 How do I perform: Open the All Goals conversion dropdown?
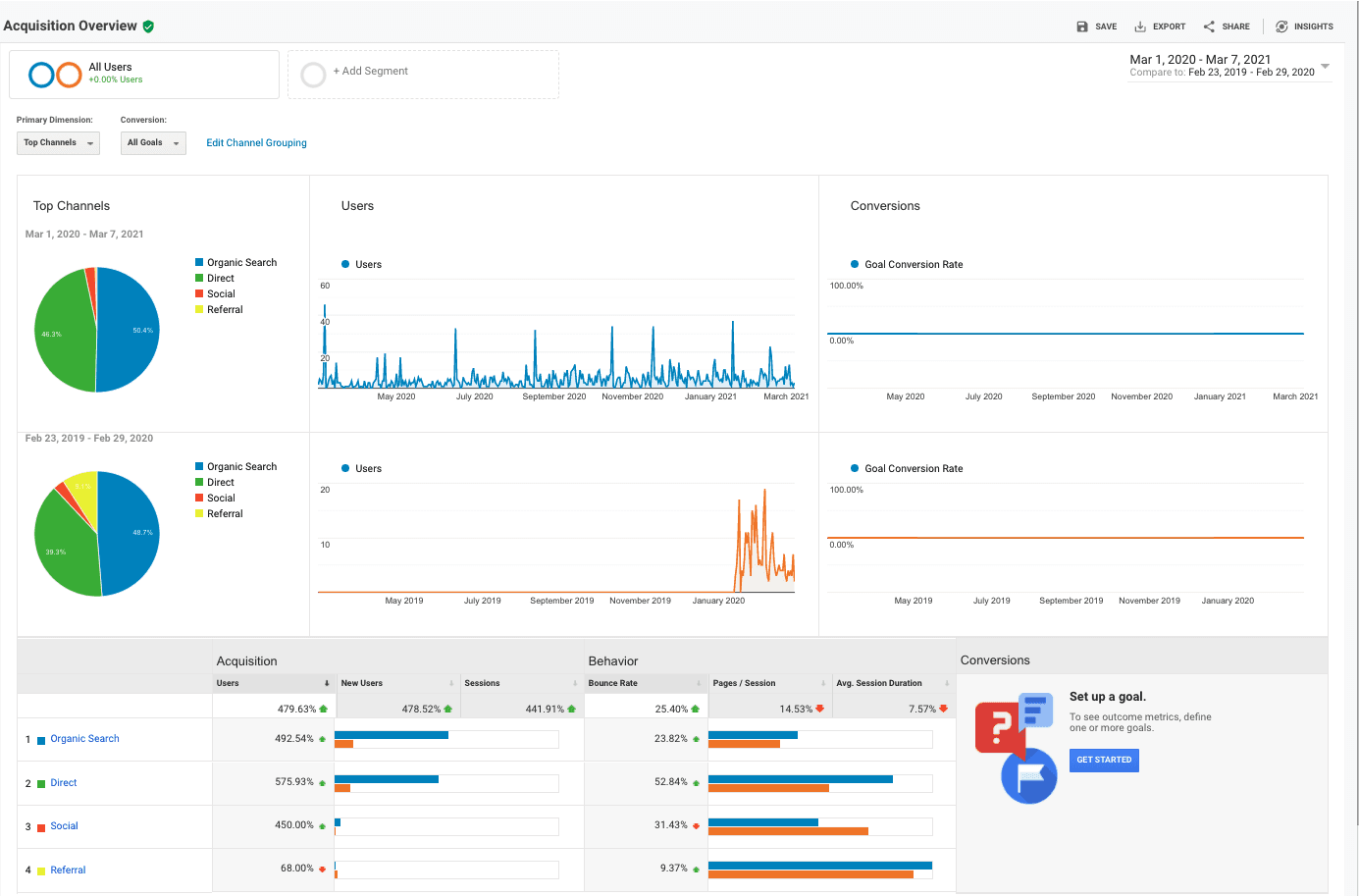pyautogui.click(x=153, y=143)
